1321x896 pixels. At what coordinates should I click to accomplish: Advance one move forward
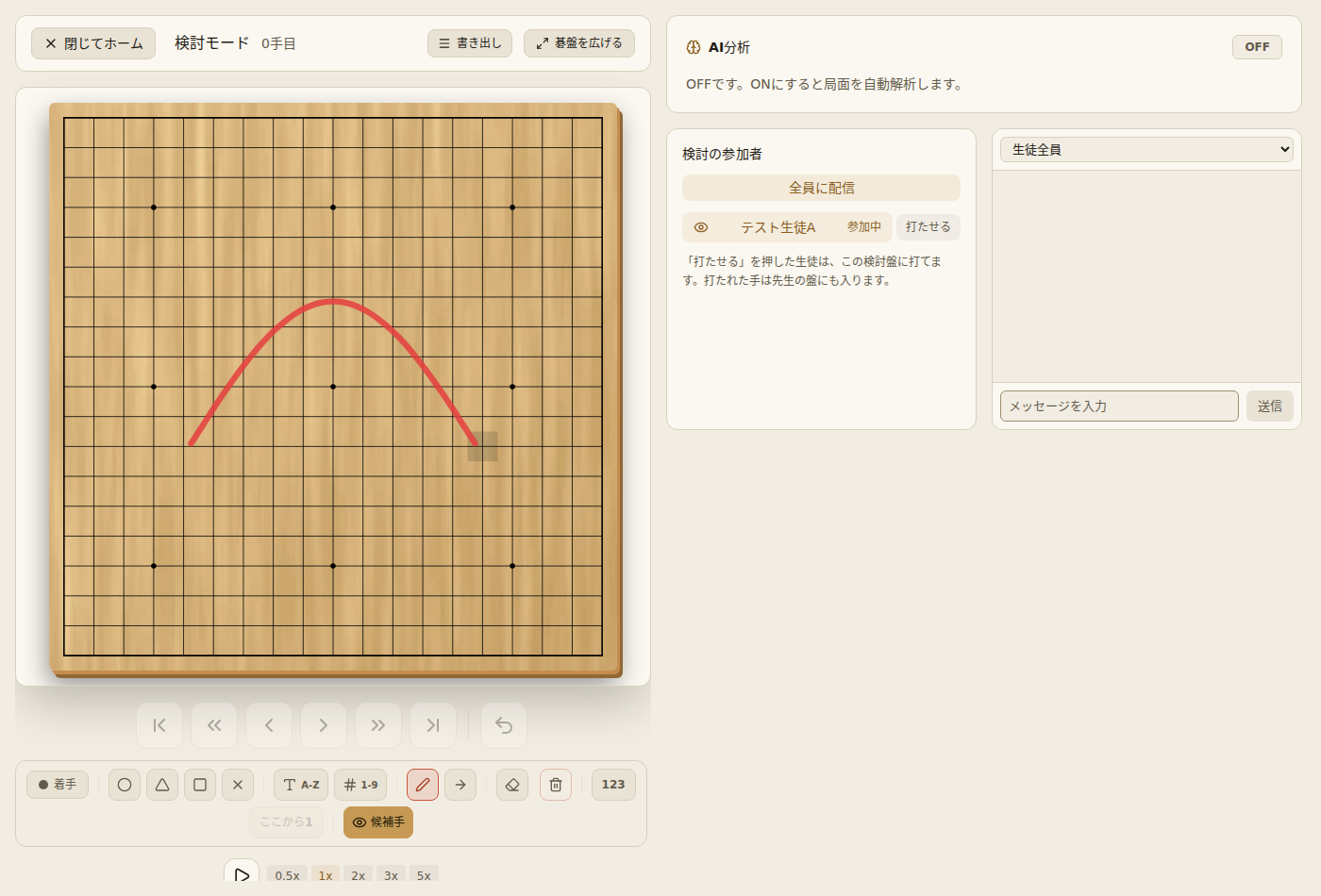coord(324,725)
